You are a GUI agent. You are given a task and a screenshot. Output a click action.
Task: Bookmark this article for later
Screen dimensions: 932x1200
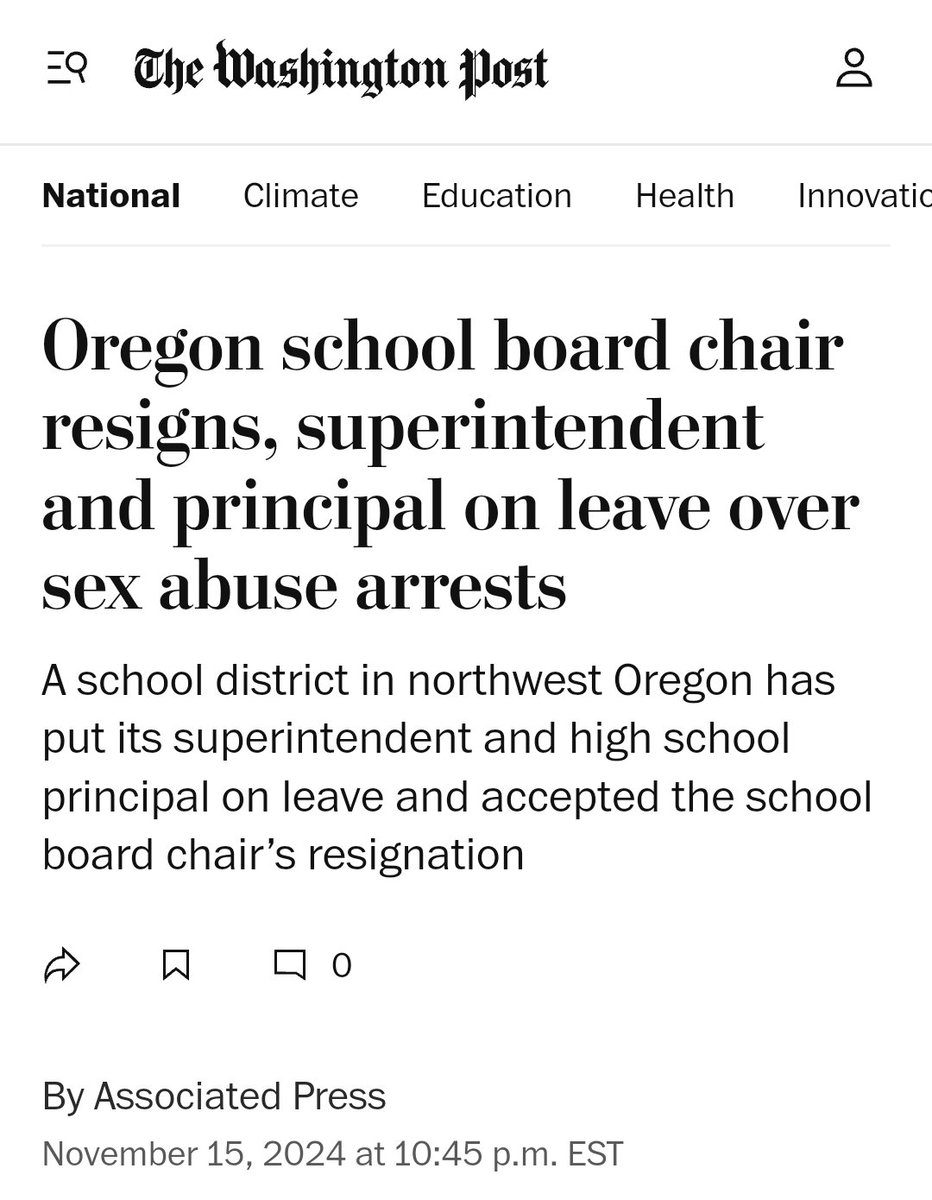pyautogui.click(x=176, y=965)
